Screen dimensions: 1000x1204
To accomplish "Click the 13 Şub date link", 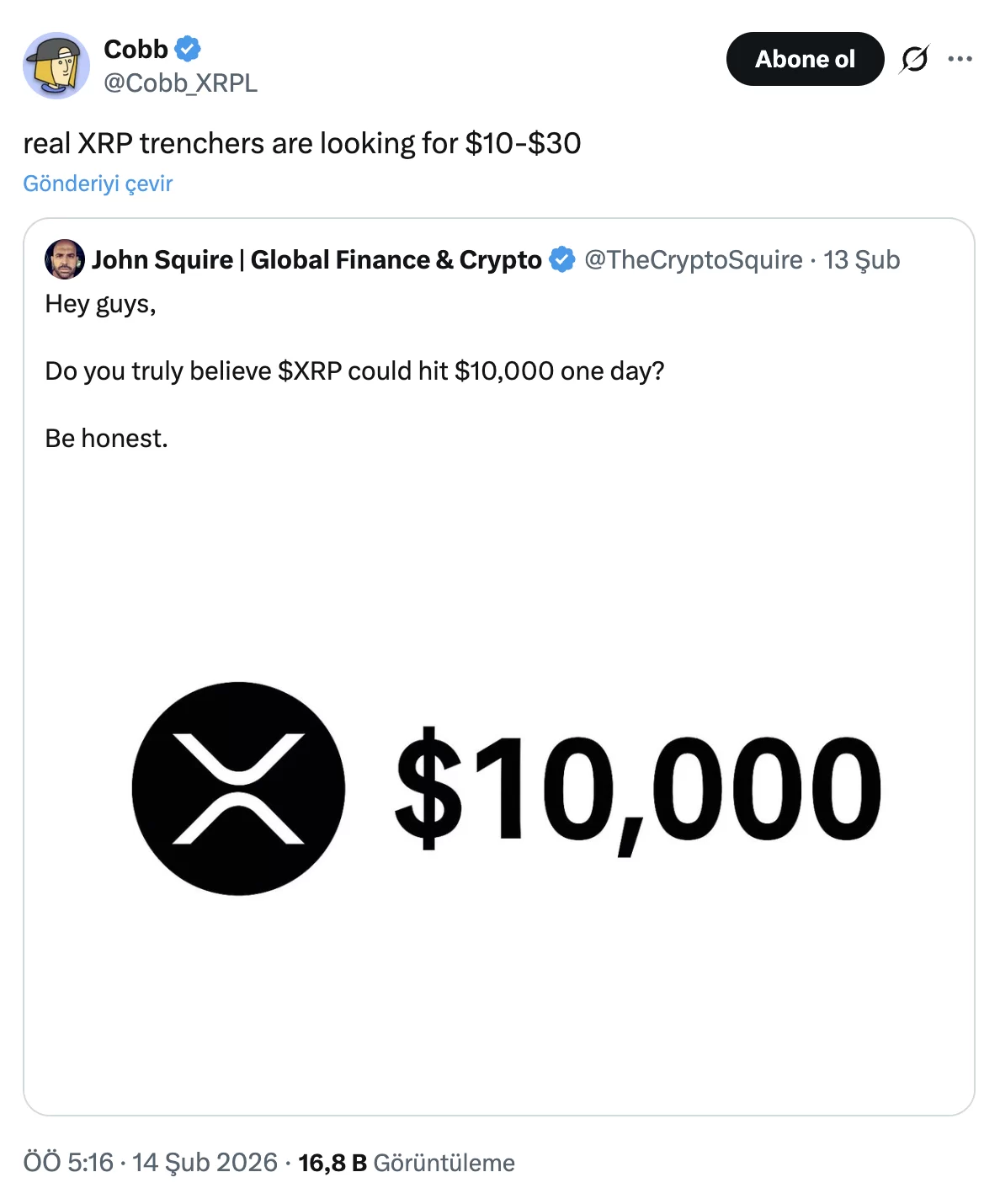I will (x=861, y=260).
